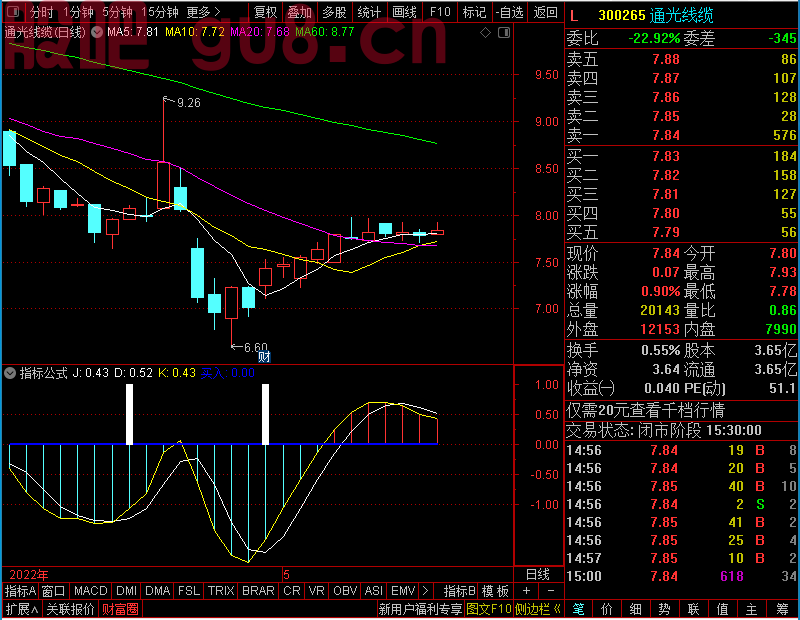Open the chart settings dropdown beside 通光线缆(日线)

(97, 32)
